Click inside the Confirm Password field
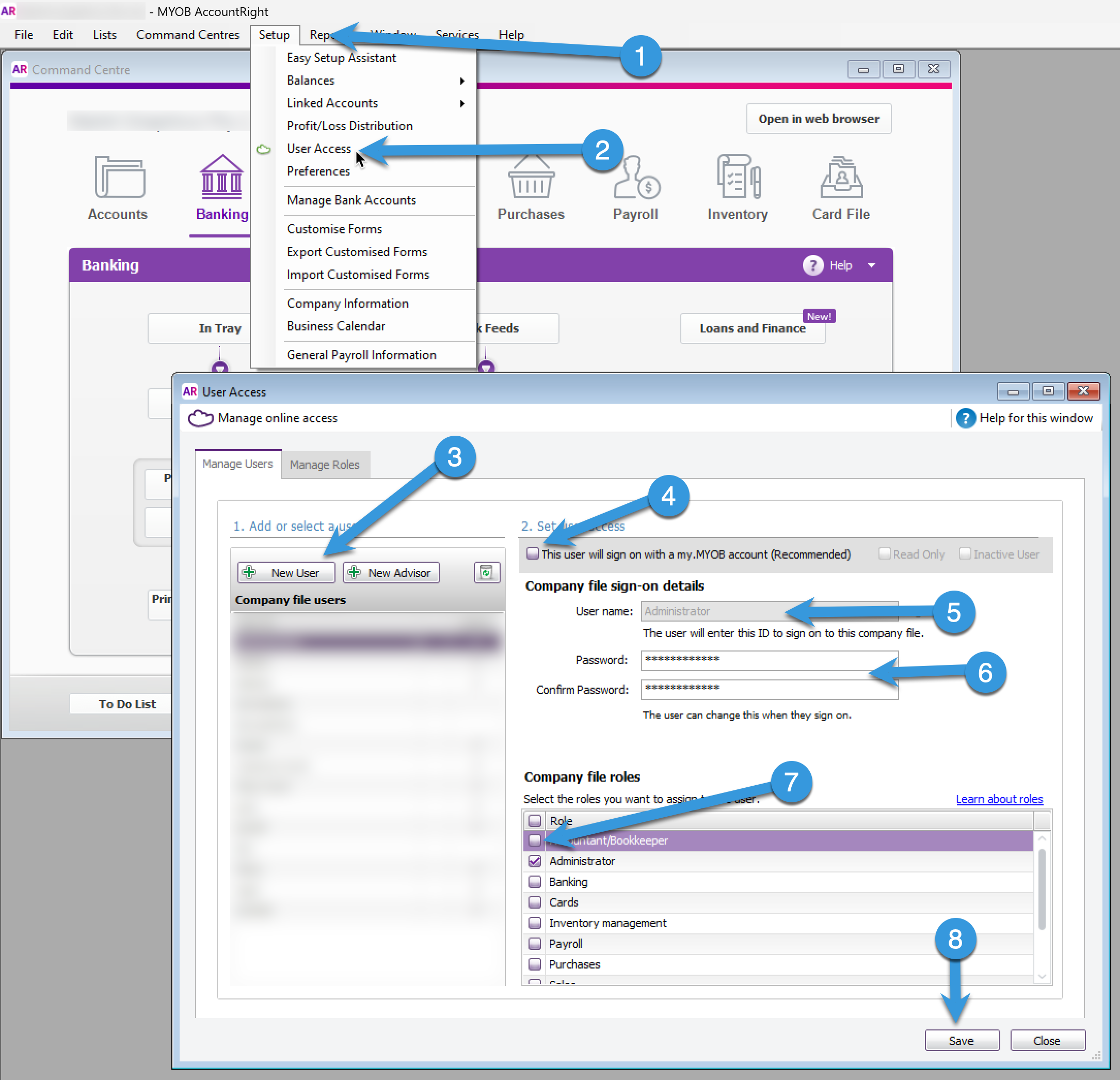 pos(769,689)
